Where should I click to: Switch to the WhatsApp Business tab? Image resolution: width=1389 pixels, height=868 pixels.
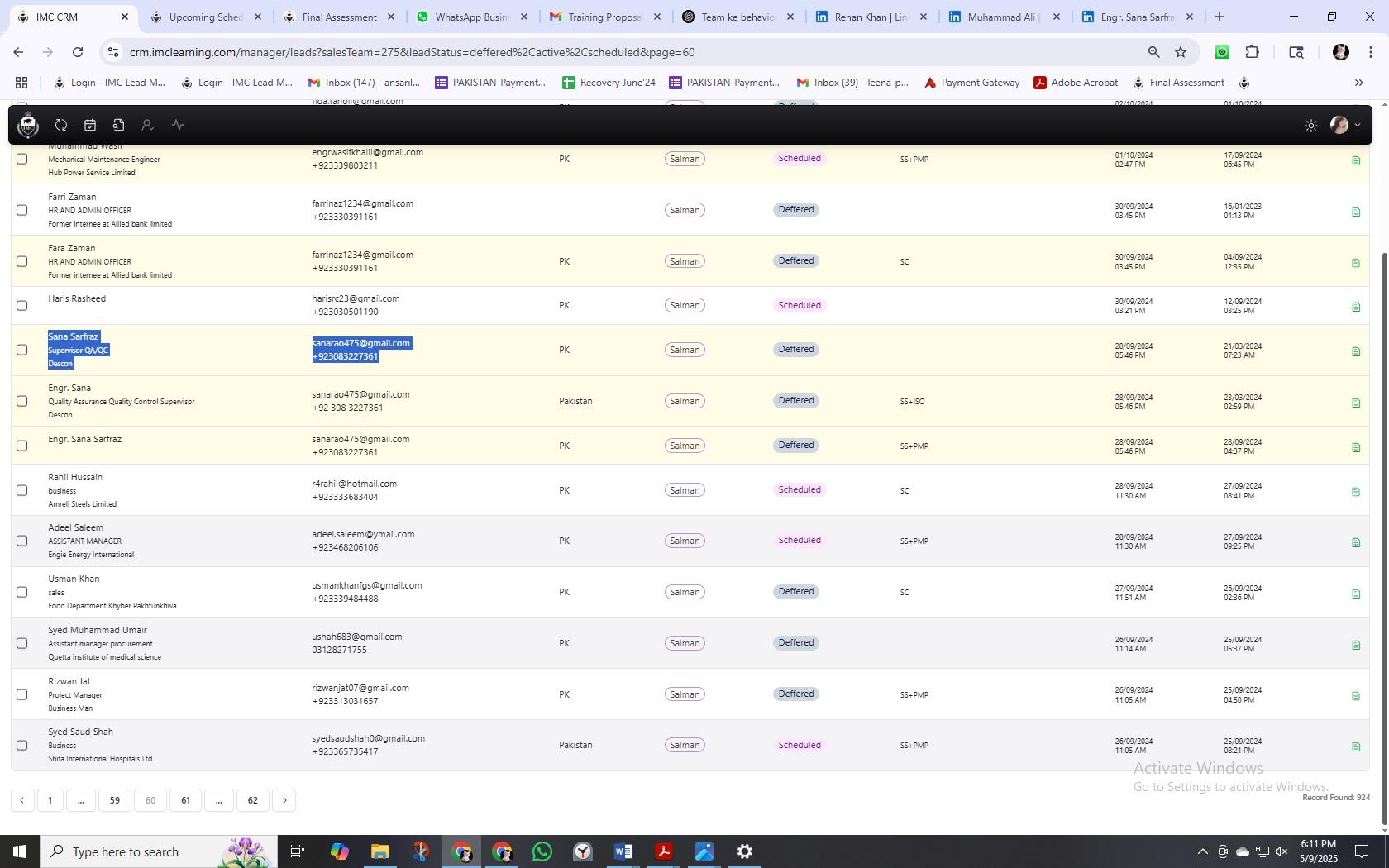pos(472,17)
